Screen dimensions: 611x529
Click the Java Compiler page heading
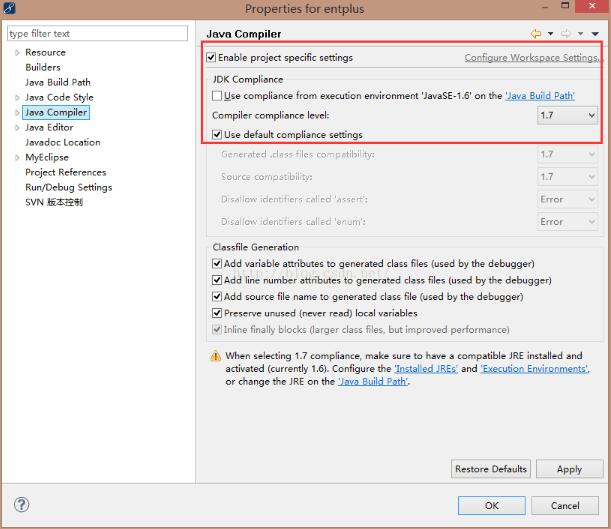pos(244,34)
